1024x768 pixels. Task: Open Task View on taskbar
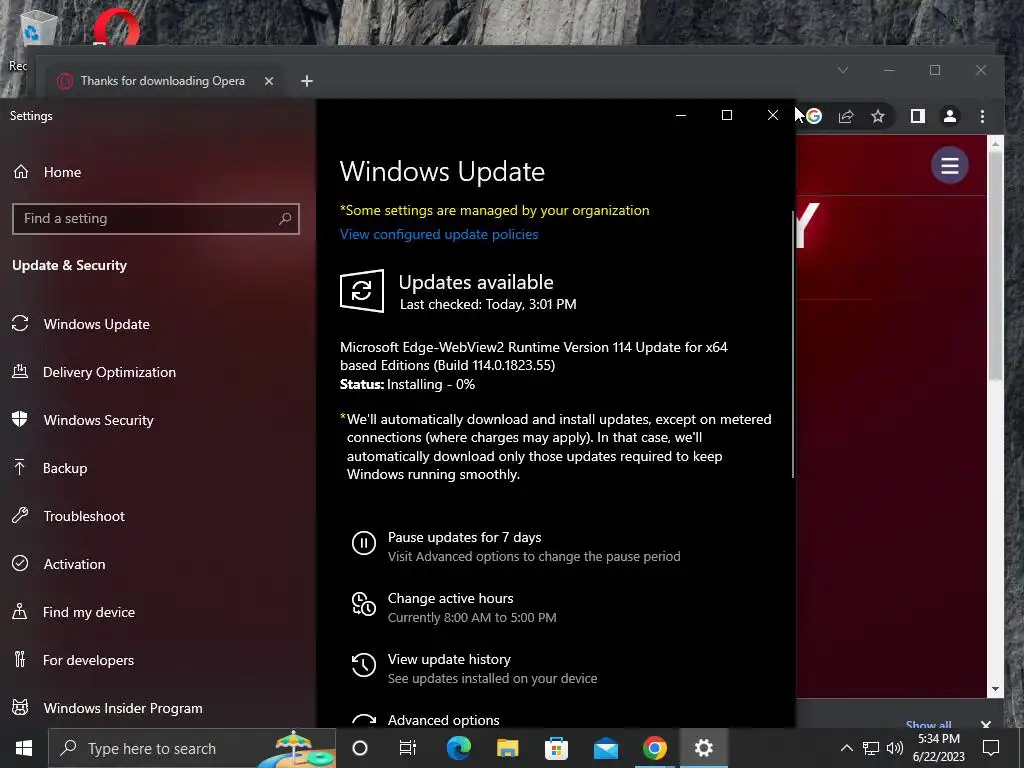click(408, 748)
